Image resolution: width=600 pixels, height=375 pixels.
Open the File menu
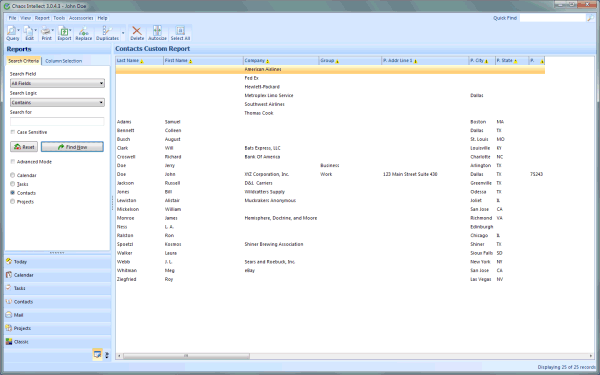point(13,18)
